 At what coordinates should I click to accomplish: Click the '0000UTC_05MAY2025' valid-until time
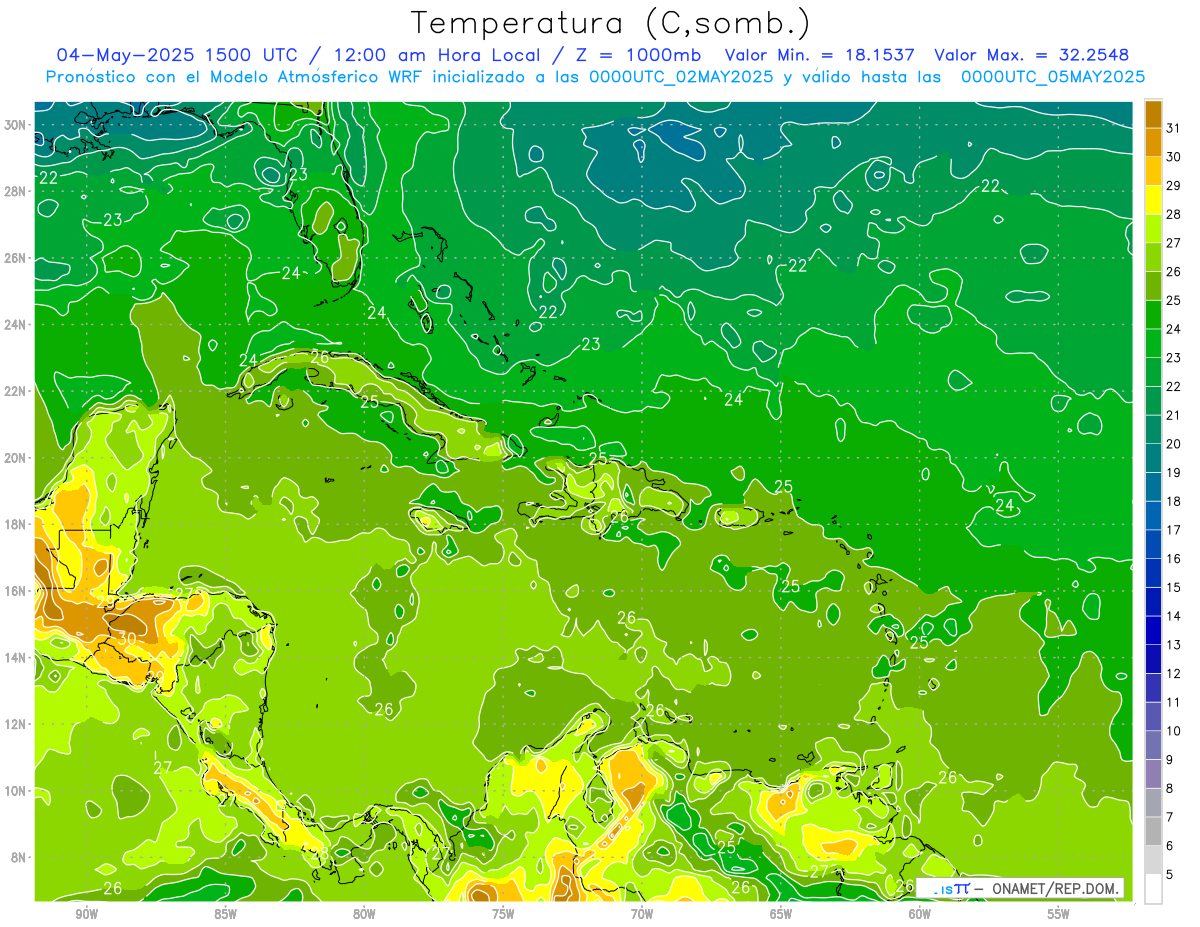(x=1053, y=77)
